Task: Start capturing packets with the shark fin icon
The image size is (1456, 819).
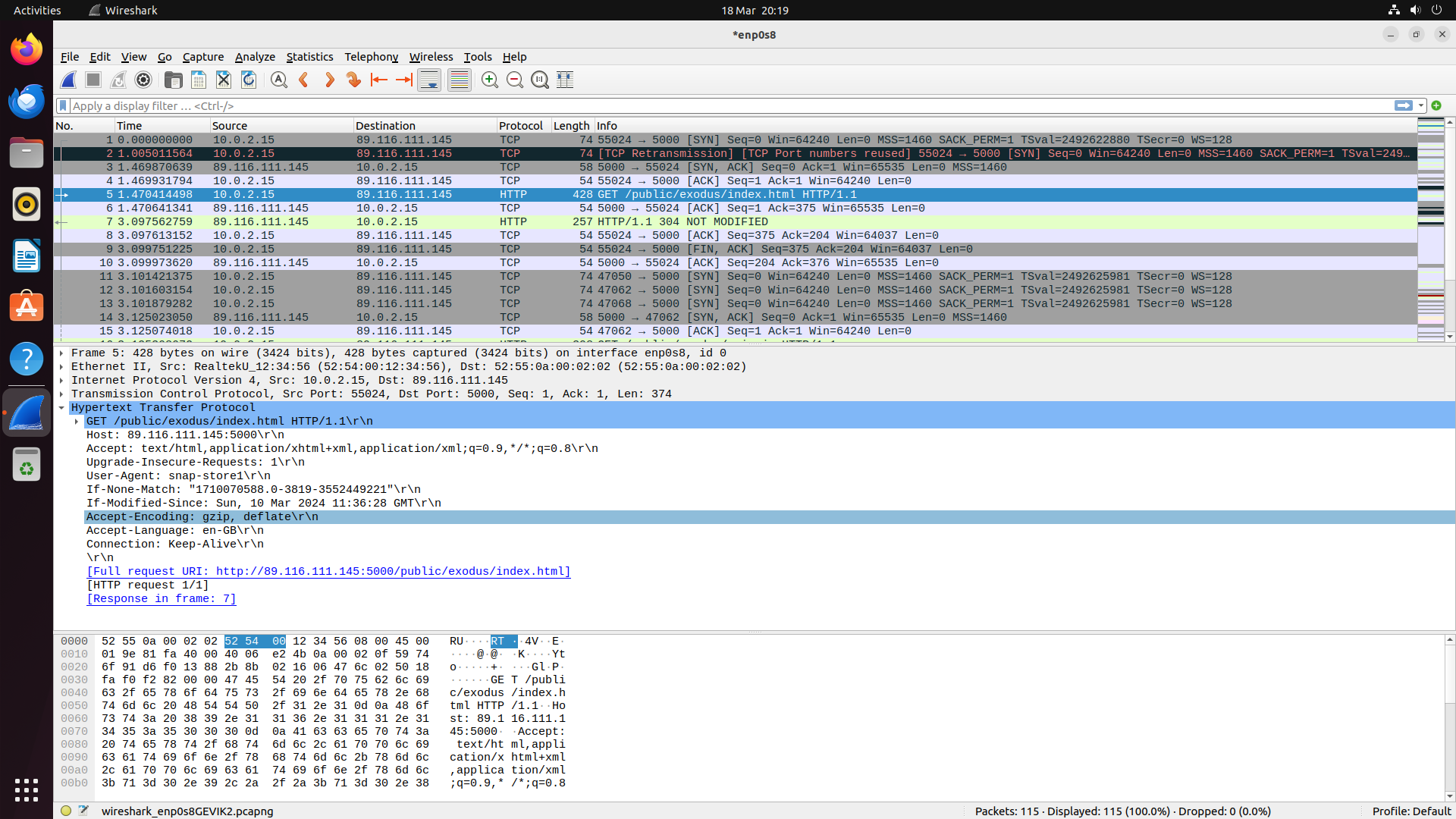Action: coord(68,80)
